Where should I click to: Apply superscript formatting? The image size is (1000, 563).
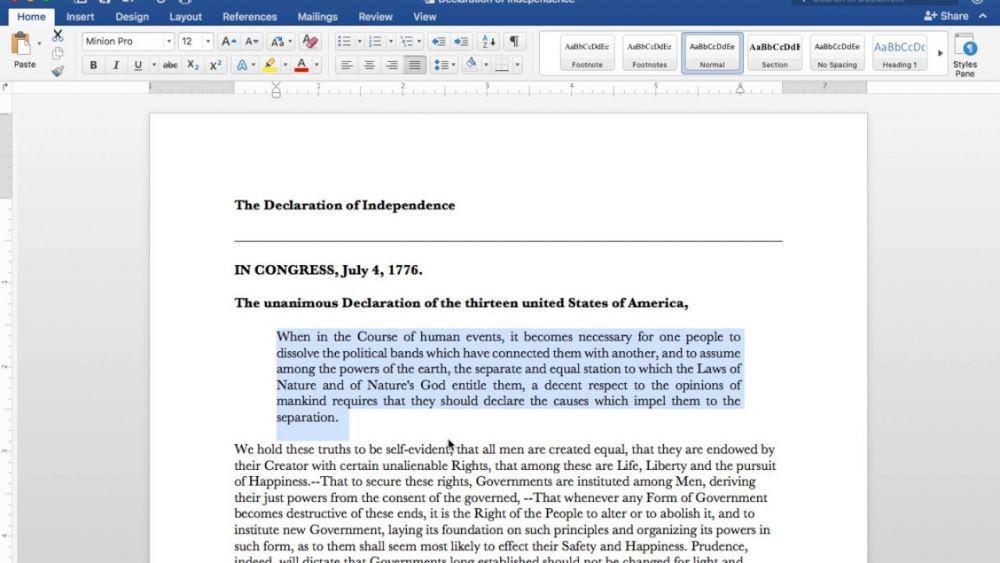216,65
